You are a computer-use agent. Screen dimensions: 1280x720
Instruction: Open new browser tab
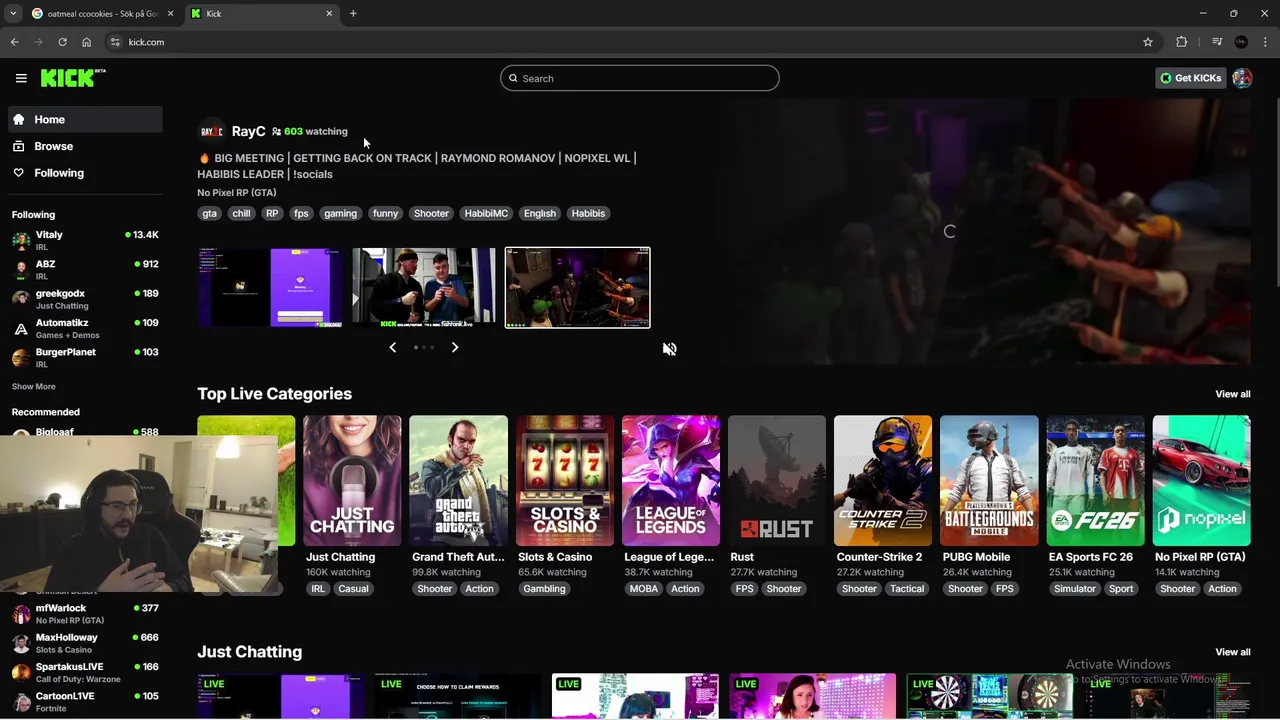click(353, 14)
